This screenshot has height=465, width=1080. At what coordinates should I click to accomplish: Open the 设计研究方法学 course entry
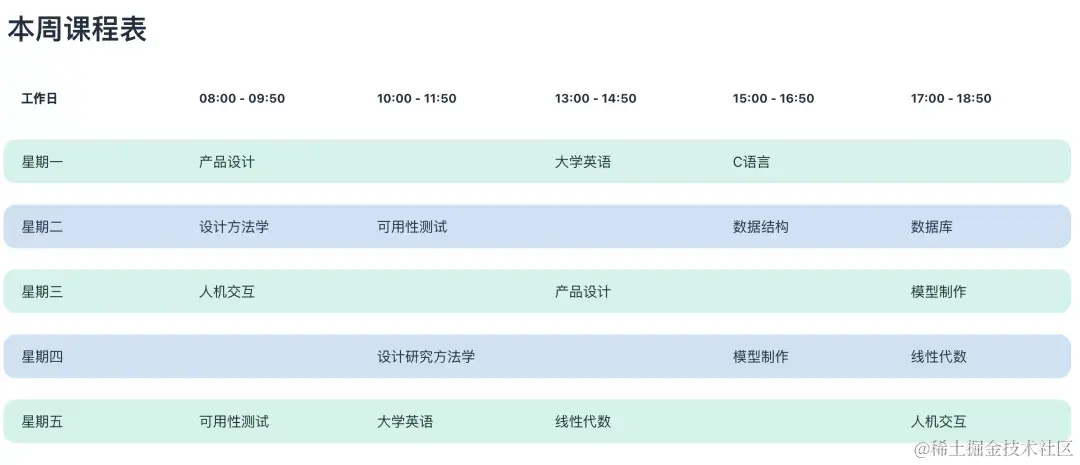point(426,356)
